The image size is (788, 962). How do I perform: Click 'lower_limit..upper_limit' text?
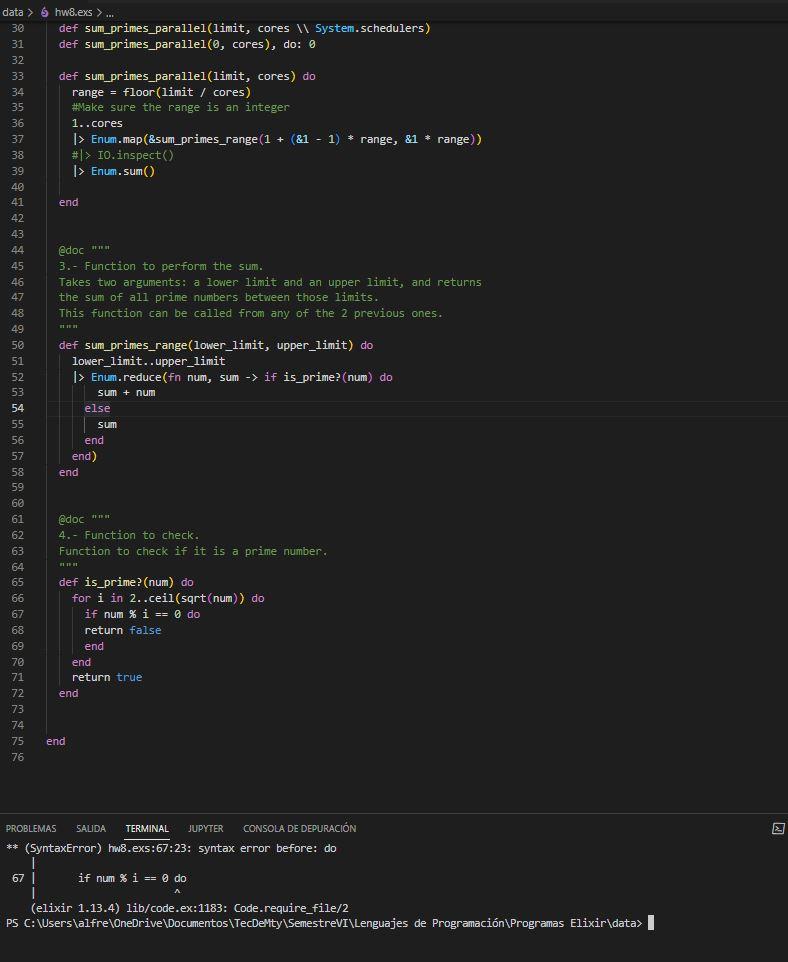click(149, 361)
